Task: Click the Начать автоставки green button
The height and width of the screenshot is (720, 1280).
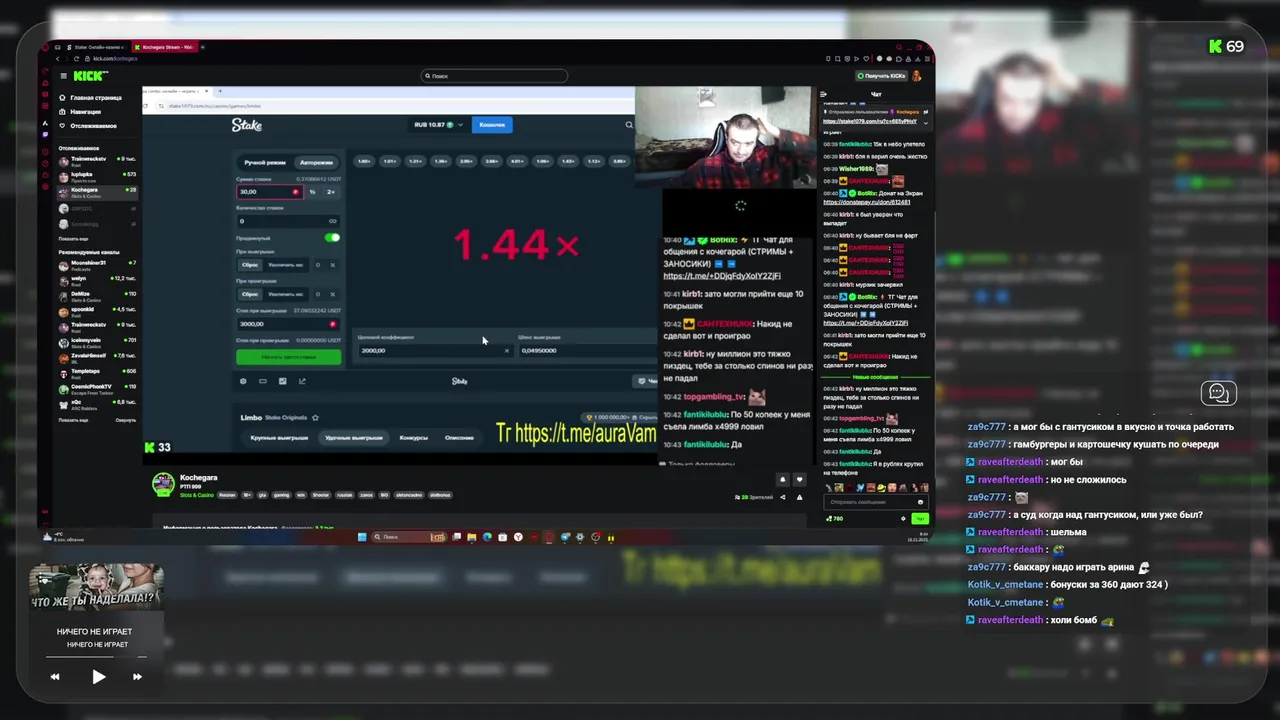Action: 288,357
